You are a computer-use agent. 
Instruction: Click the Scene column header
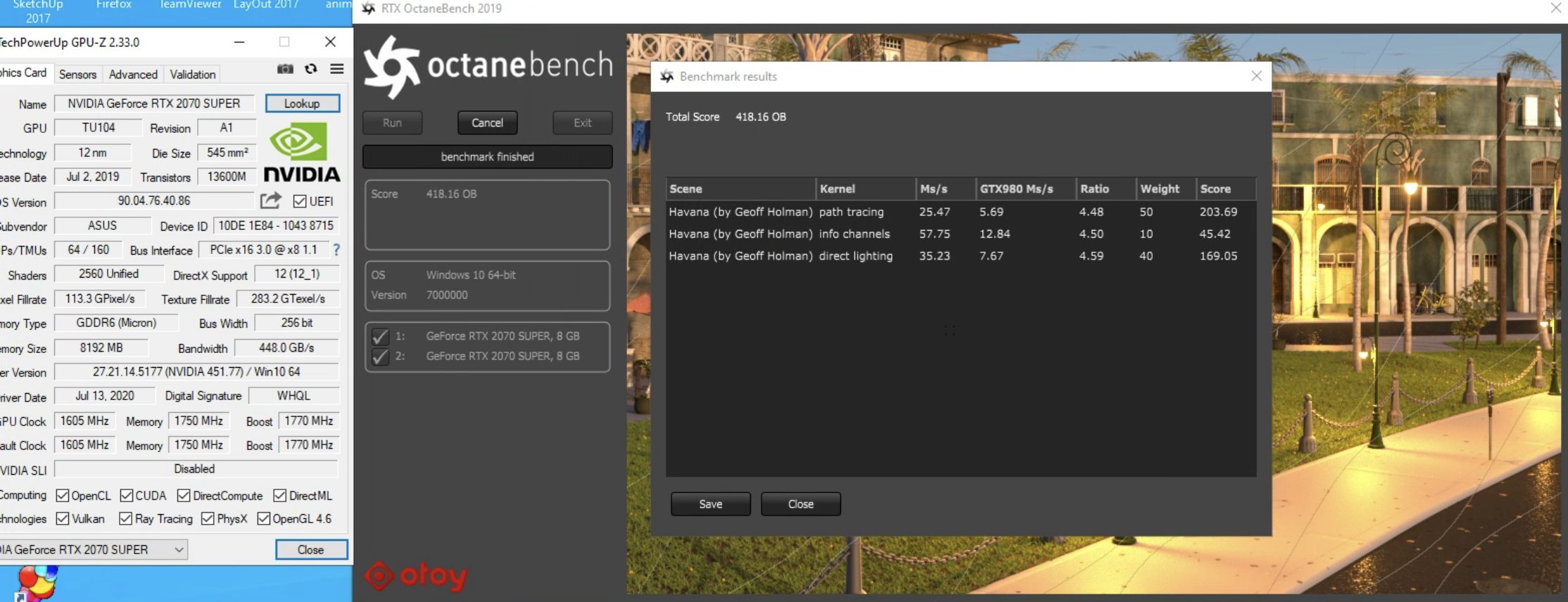[741, 188]
